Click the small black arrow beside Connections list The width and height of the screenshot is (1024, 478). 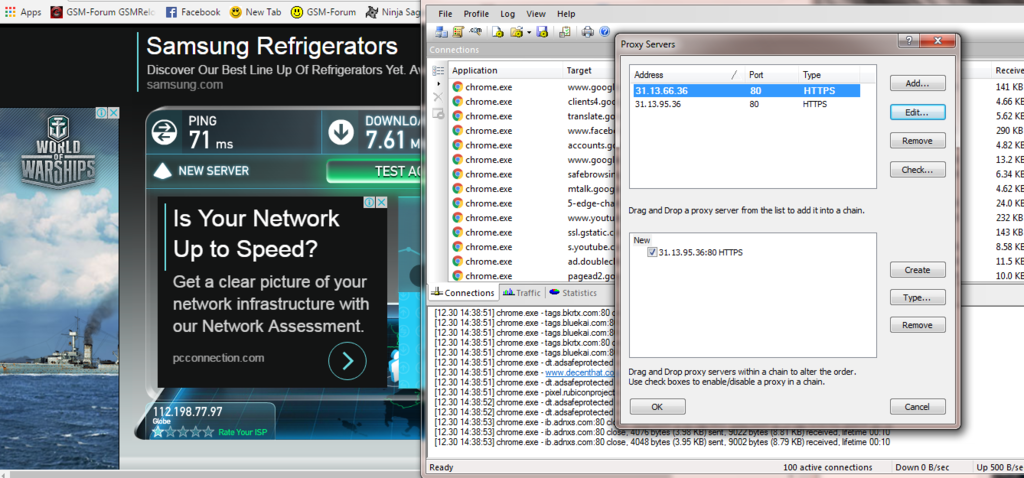(x=438, y=84)
